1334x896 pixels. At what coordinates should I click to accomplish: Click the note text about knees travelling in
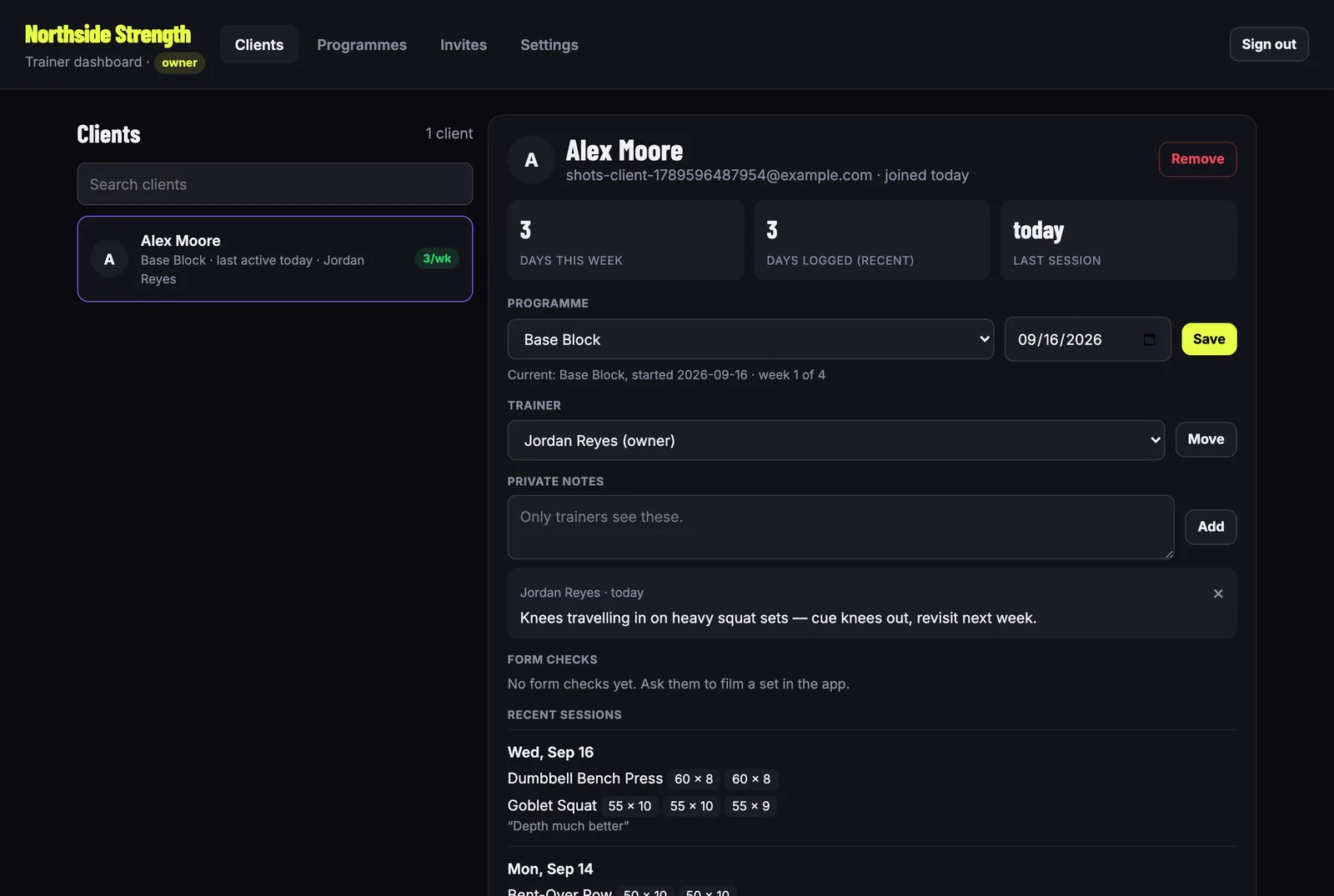(x=778, y=618)
